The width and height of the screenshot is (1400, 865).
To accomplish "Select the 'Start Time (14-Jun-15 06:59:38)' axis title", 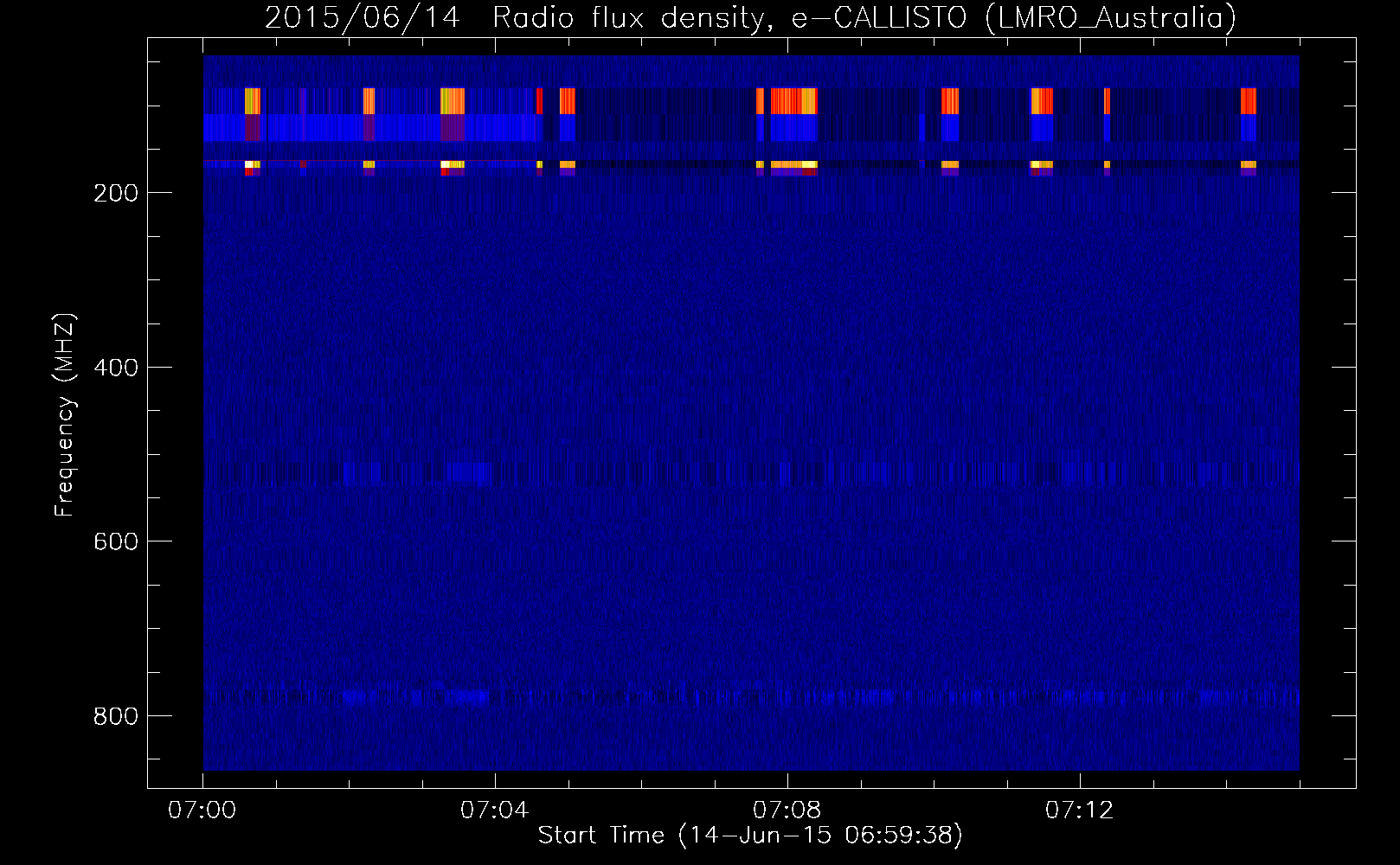I will (750, 836).
